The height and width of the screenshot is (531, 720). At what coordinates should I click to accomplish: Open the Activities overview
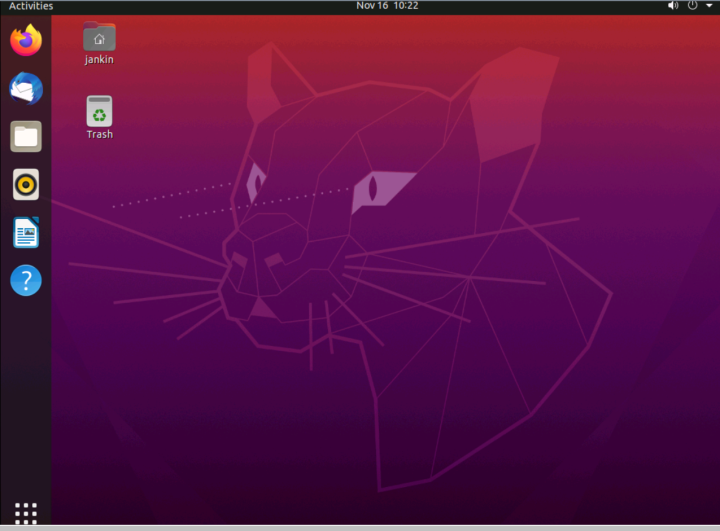[x=31, y=6]
